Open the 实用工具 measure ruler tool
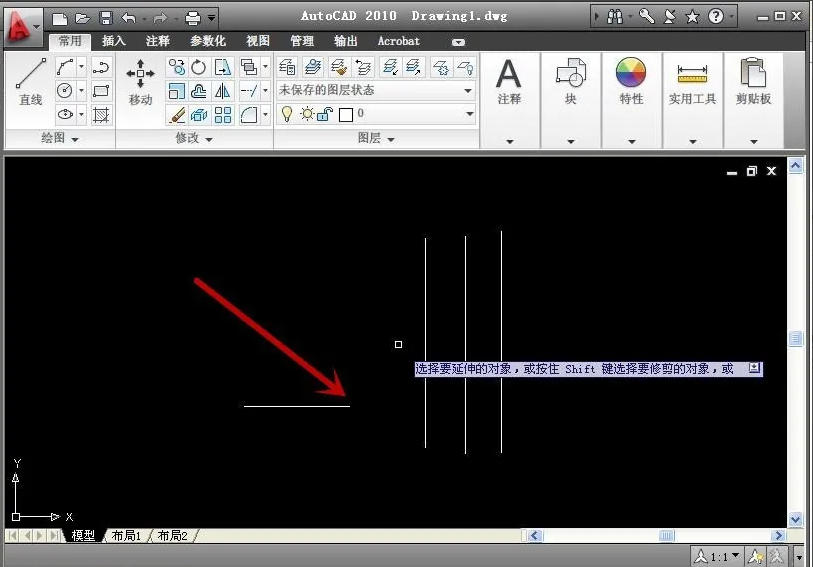813x567 pixels. (x=692, y=75)
